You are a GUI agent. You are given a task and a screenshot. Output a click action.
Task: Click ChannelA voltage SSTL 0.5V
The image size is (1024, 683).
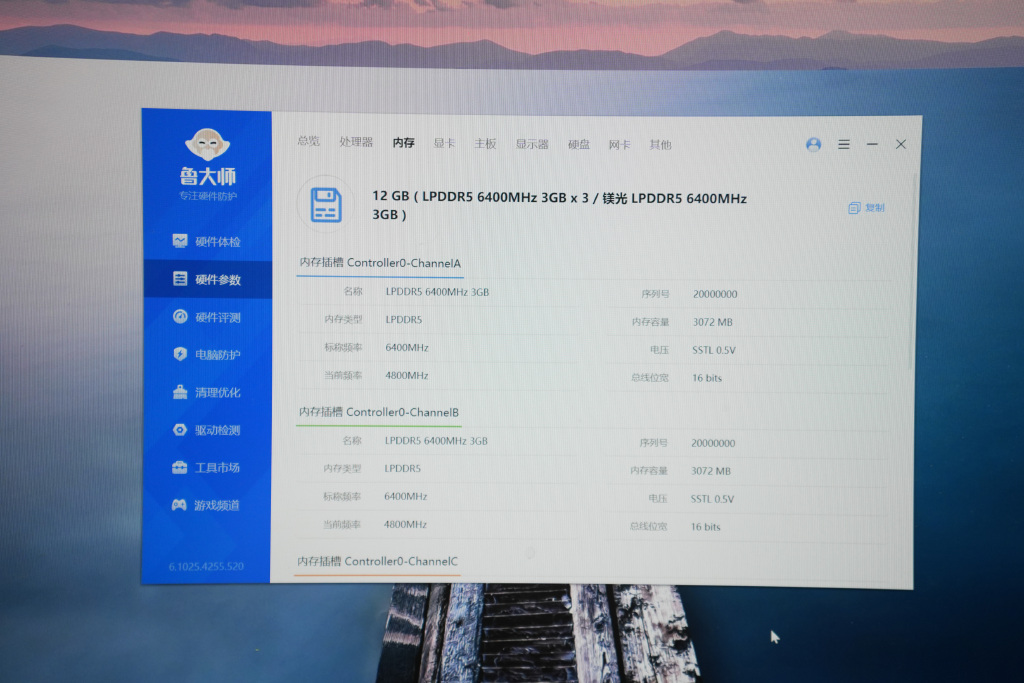714,350
